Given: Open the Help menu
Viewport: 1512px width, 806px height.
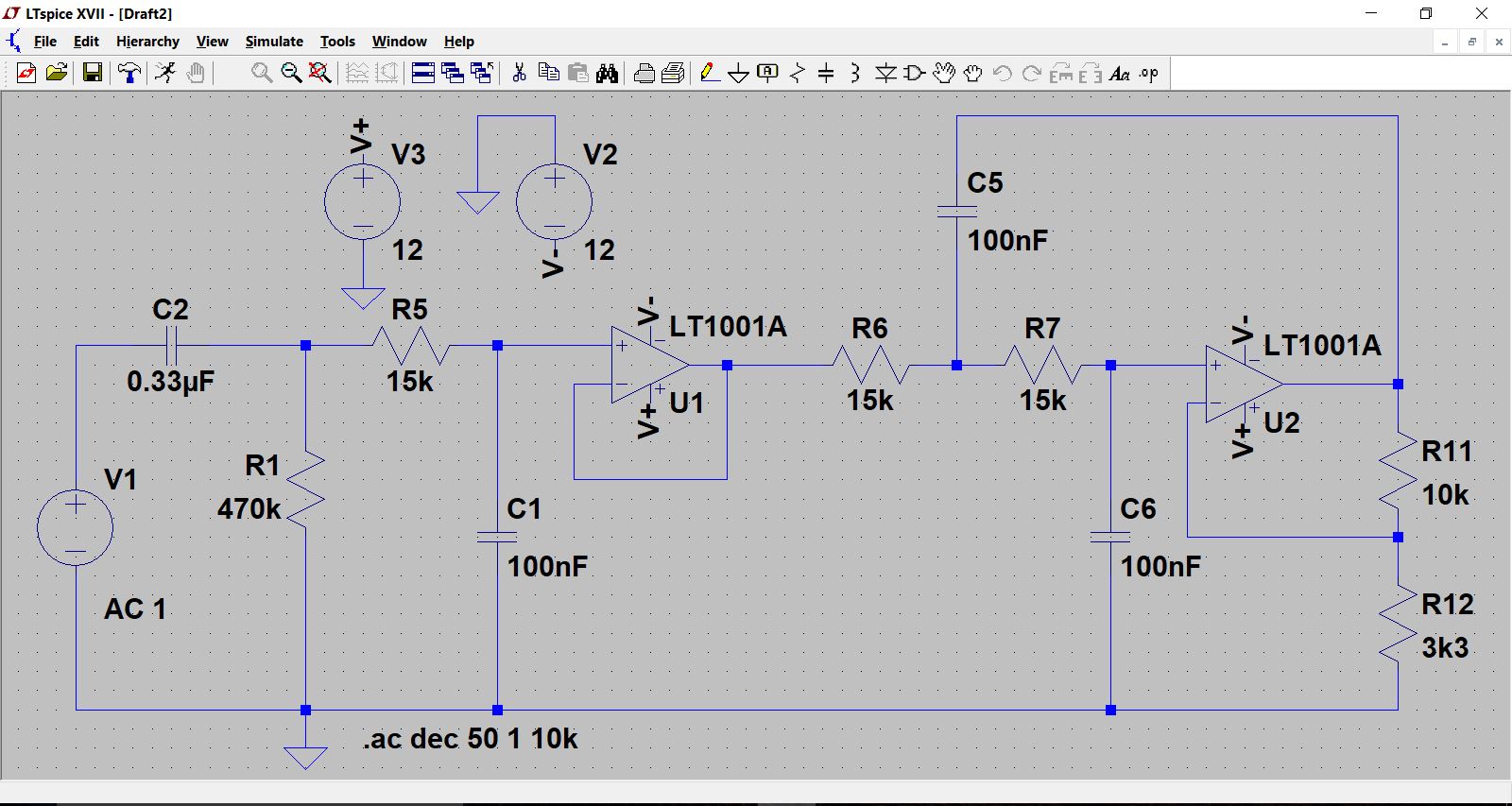Looking at the screenshot, I should click(459, 42).
